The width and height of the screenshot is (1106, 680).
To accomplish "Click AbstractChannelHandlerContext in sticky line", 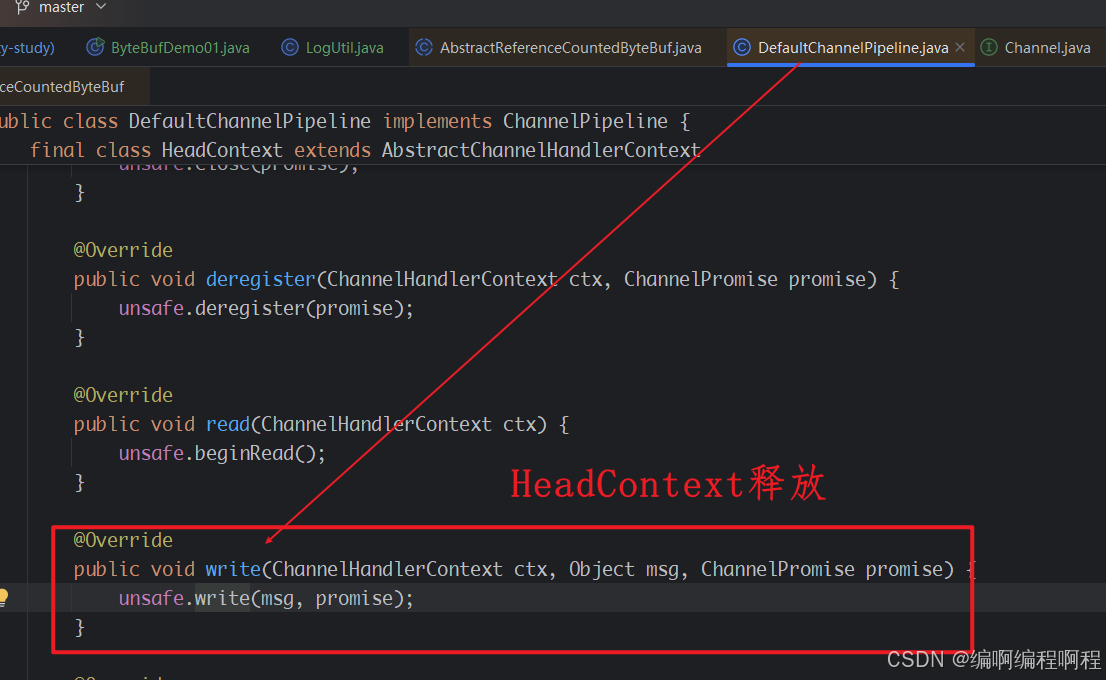I will (x=541, y=150).
